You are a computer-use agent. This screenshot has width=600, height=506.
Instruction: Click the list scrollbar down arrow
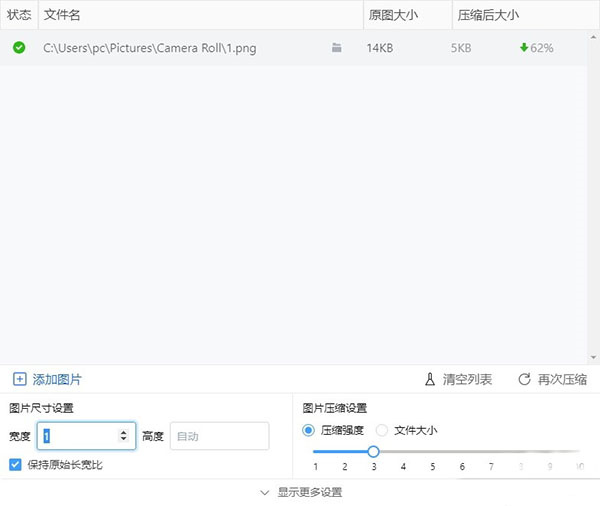[594, 357]
